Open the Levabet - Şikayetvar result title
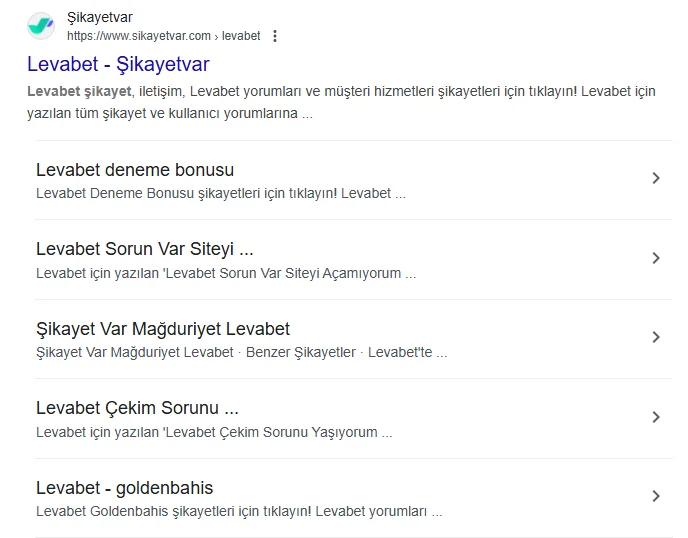The height and width of the screenshot is (538, 688). pyautogui.click(x=118, y=64)
